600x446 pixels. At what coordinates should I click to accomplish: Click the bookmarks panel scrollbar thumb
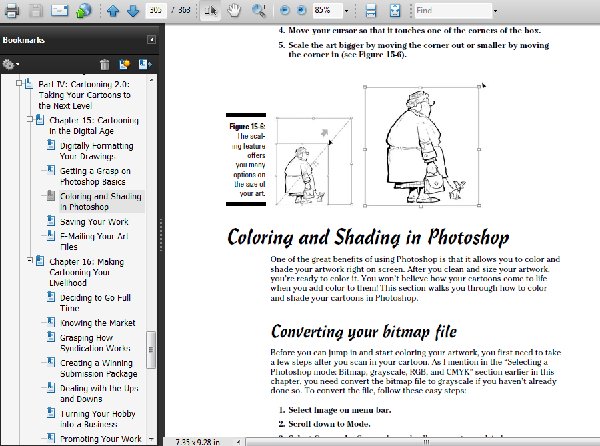tap(151, 350)
